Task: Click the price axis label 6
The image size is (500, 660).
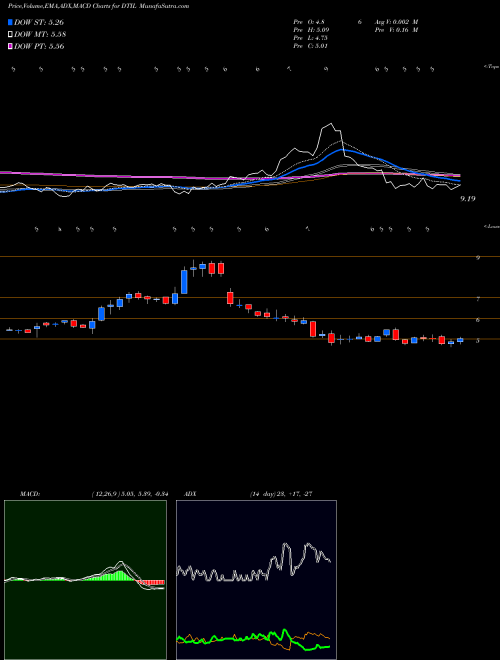Action: 478,320
